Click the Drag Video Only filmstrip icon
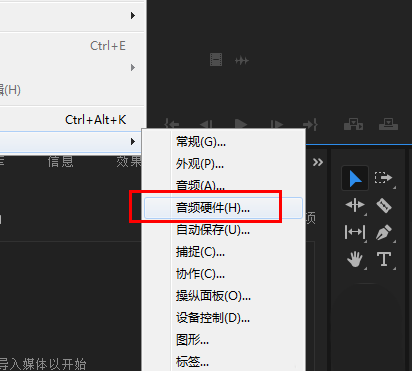This screenshot has width=412, height=371. tap(216, 60)
